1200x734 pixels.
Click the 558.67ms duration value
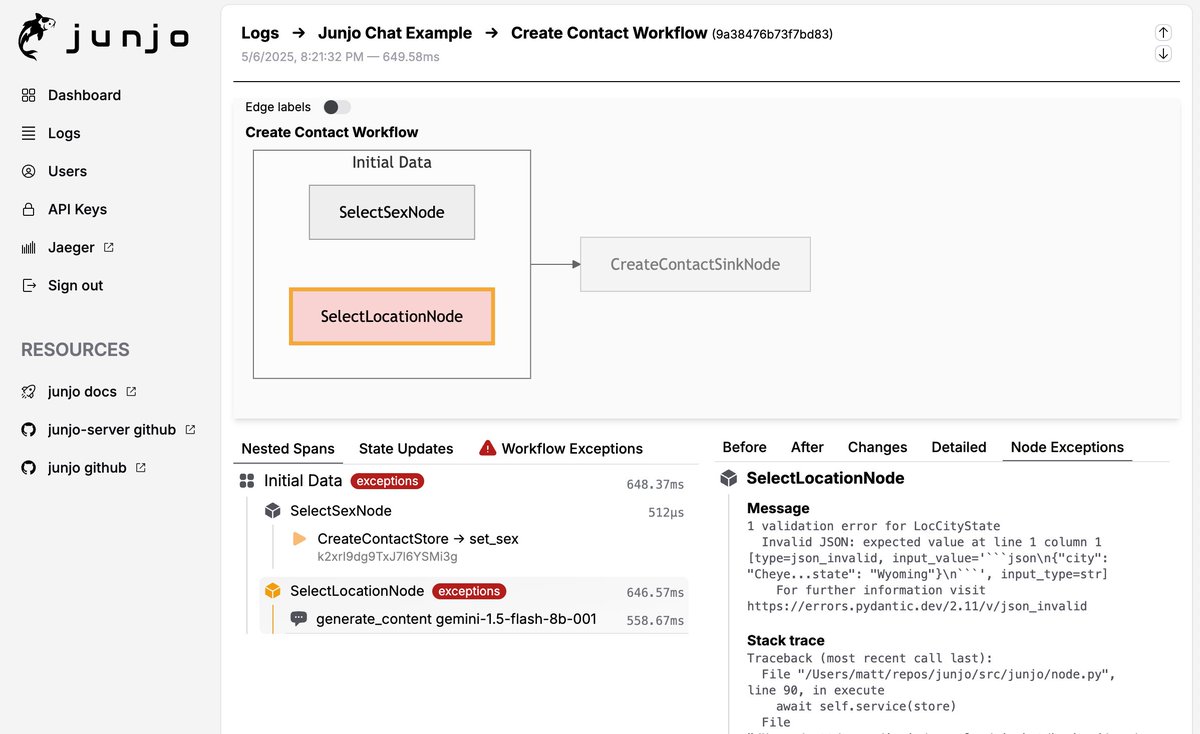pyautogui.click(x=655, y=621)
